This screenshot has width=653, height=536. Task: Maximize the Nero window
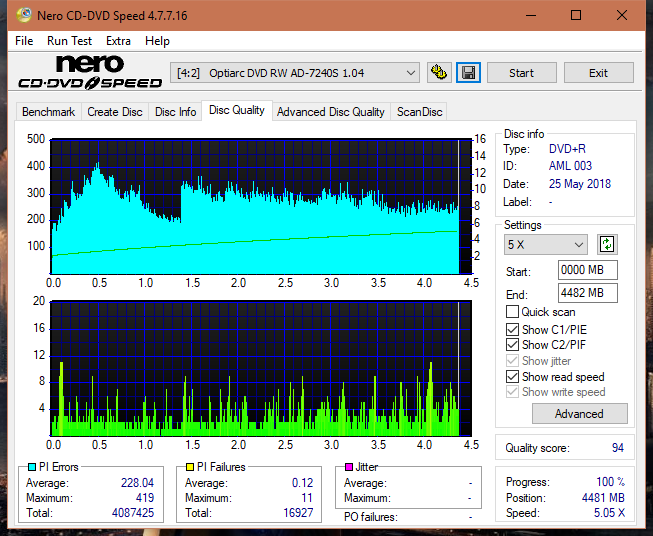[x=576, y=15]
